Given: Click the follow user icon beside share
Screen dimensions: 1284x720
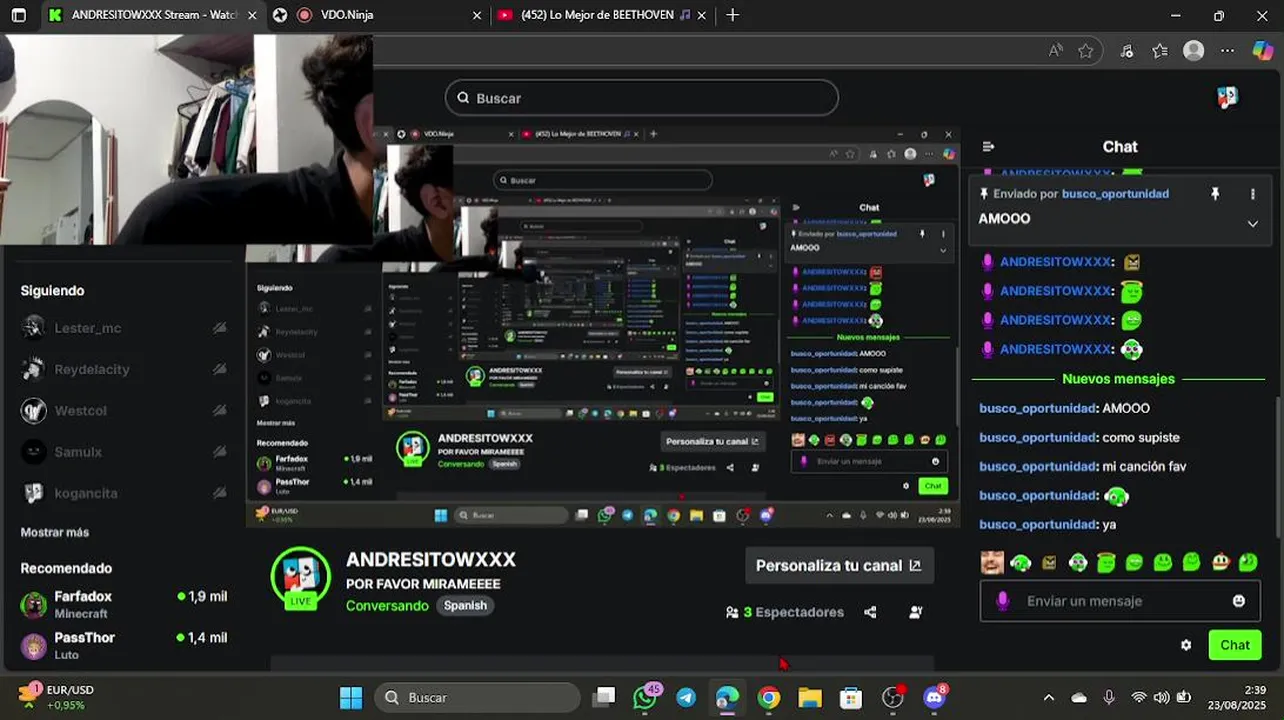Looking at the screenshot, I should pos(915,612).
